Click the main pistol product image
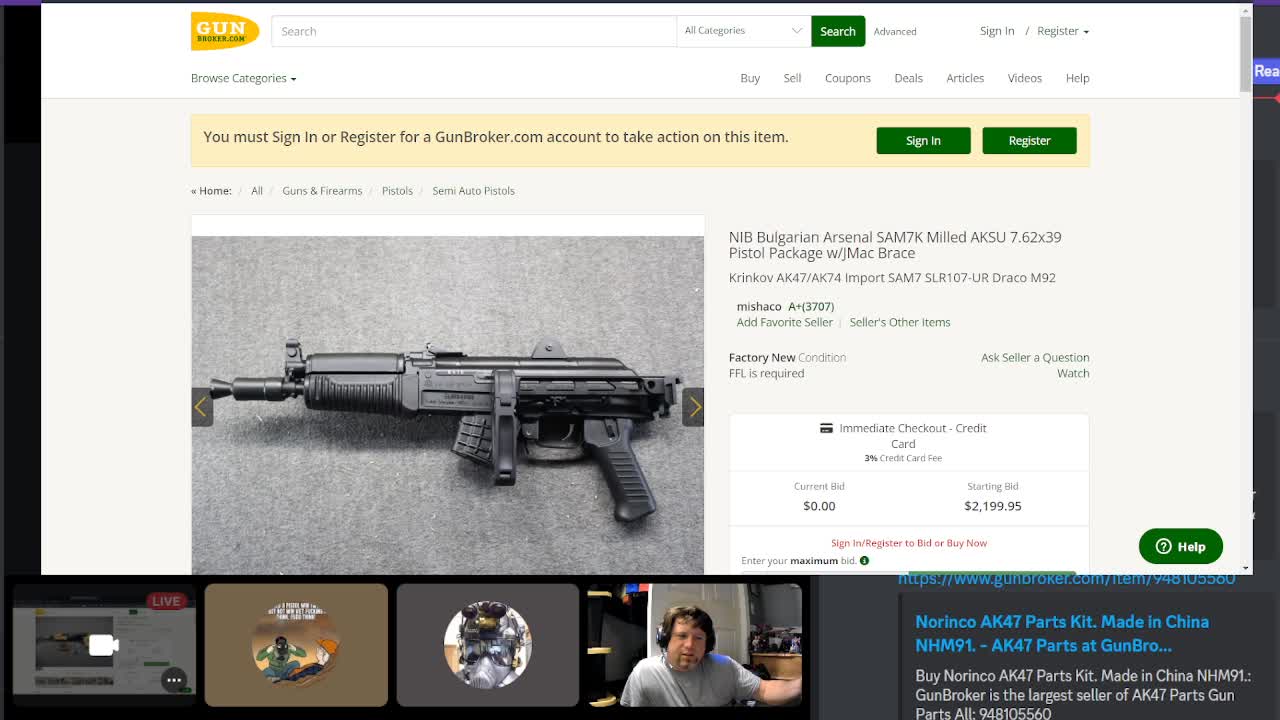Viewport: 1280px width, 720px height. [x=447, y=406]
